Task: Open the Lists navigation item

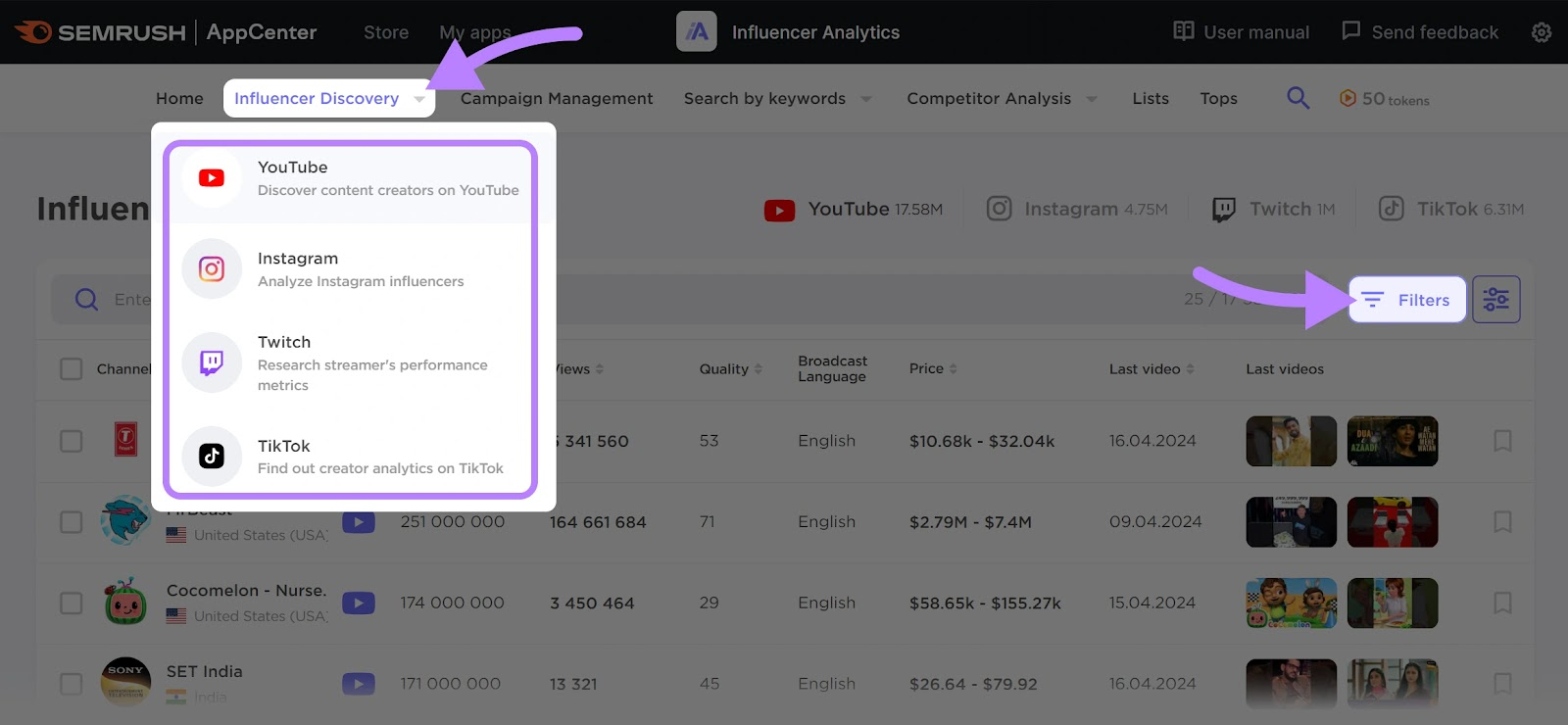Action: click(1151, 98)
